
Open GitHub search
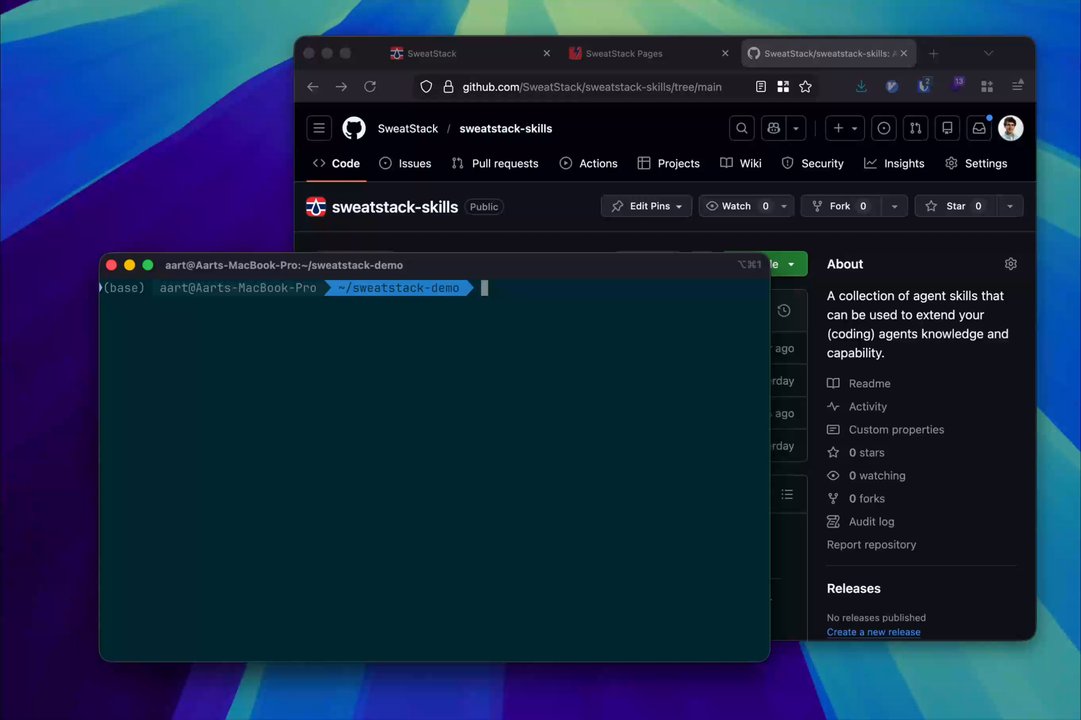pos(742,128)
